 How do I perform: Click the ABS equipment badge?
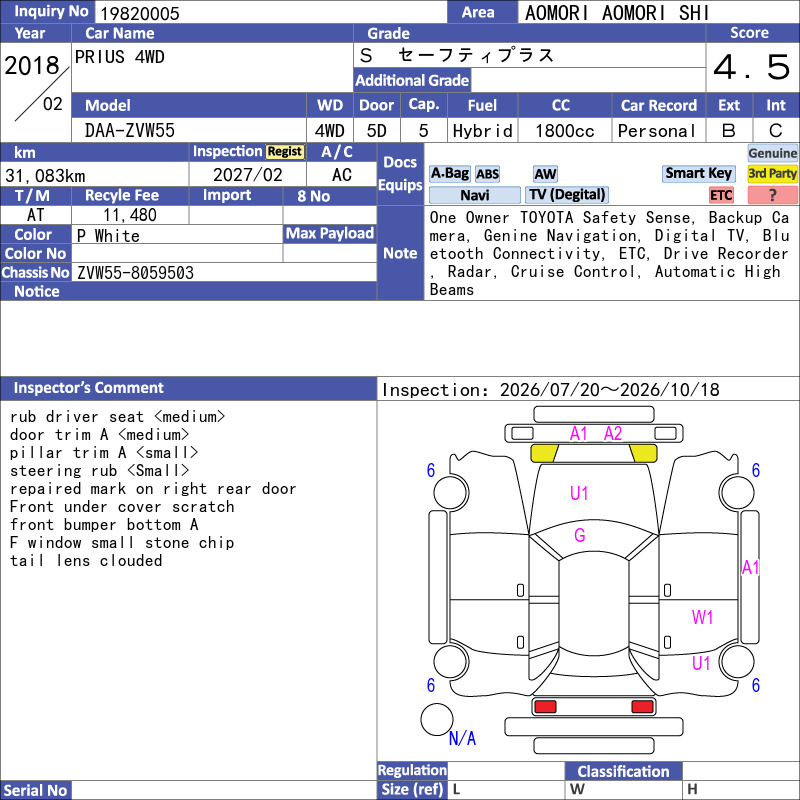[x=487, y=174]
